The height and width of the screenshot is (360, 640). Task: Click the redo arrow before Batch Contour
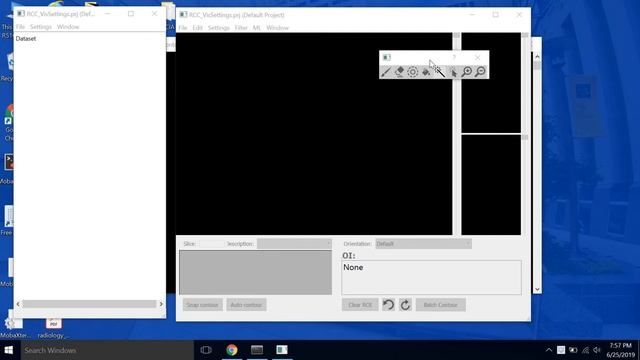(x=405, y=304)
